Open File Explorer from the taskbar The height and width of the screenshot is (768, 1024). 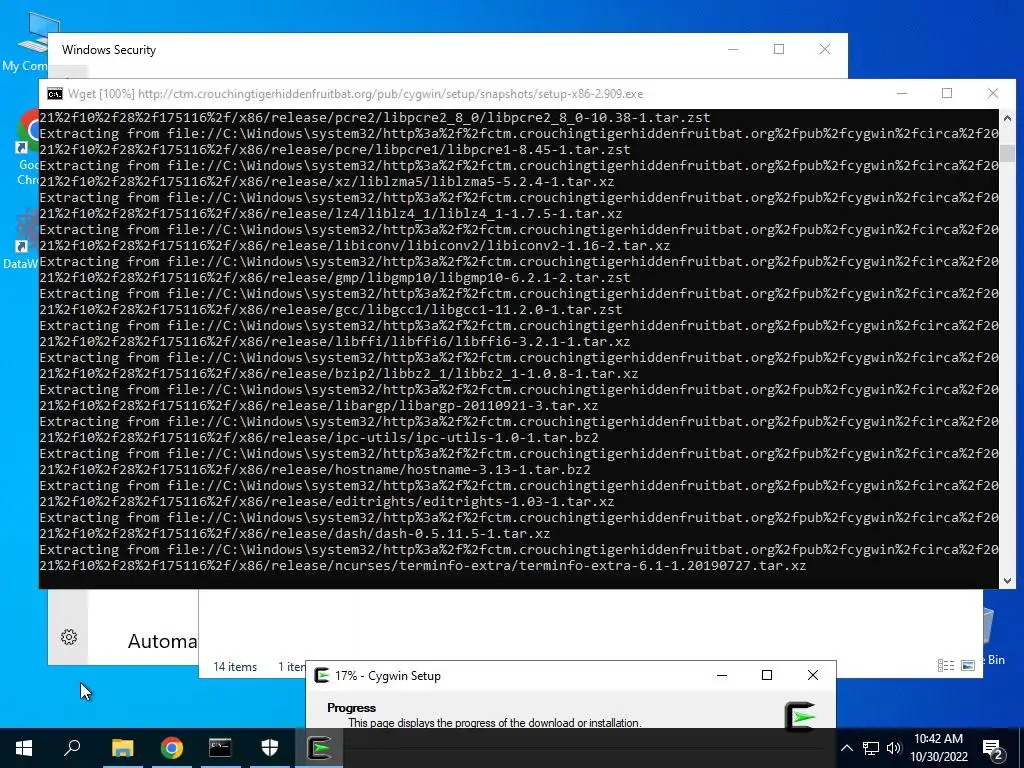tap(122, 748)
